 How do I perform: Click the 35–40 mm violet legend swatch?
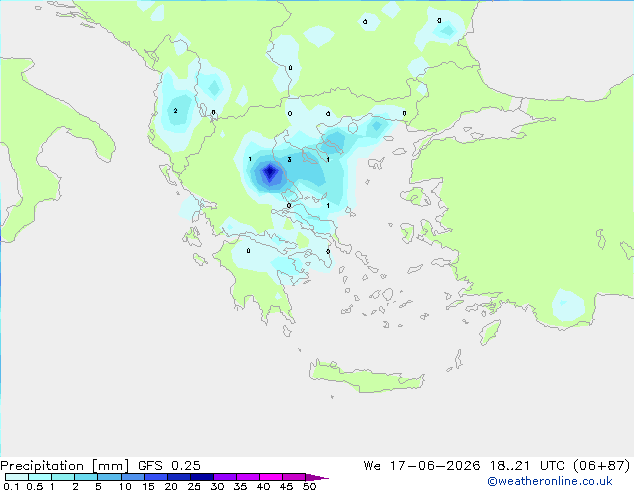click(248, 477)
